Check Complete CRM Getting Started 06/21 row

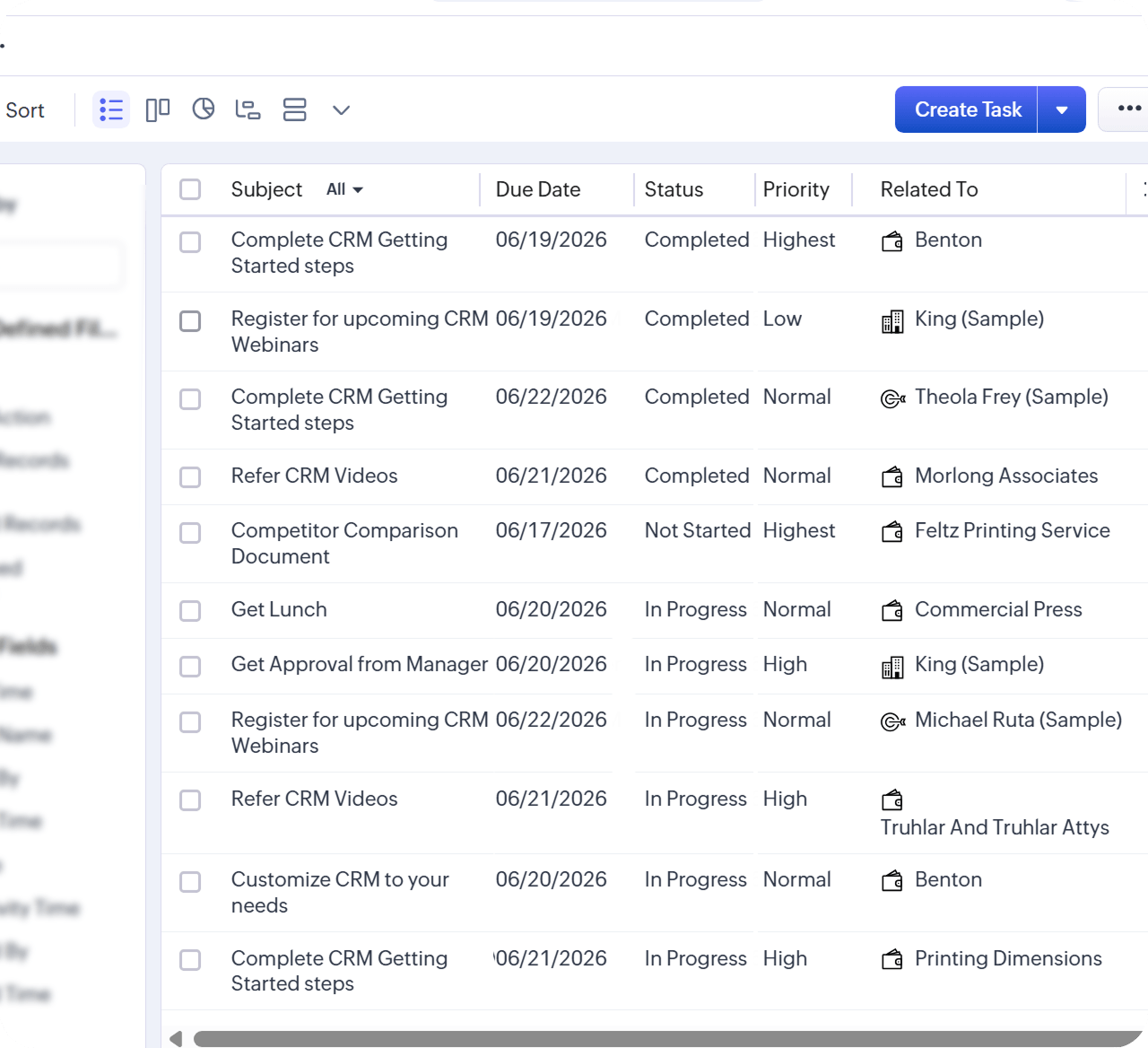pos(190,960)
